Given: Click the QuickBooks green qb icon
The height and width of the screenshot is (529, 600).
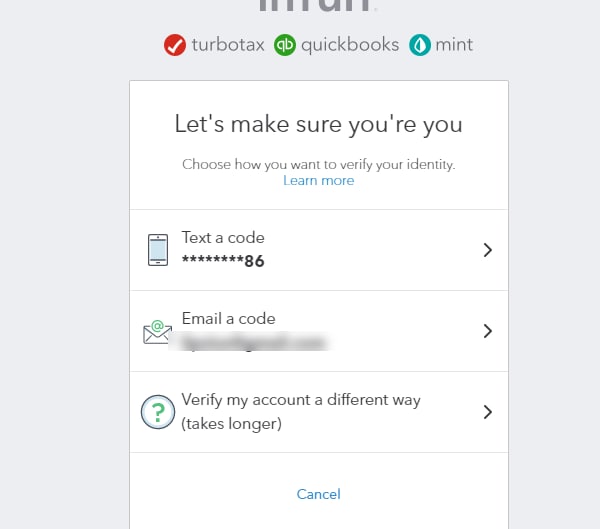Looking at the screenshot, I should pos(285,45).
